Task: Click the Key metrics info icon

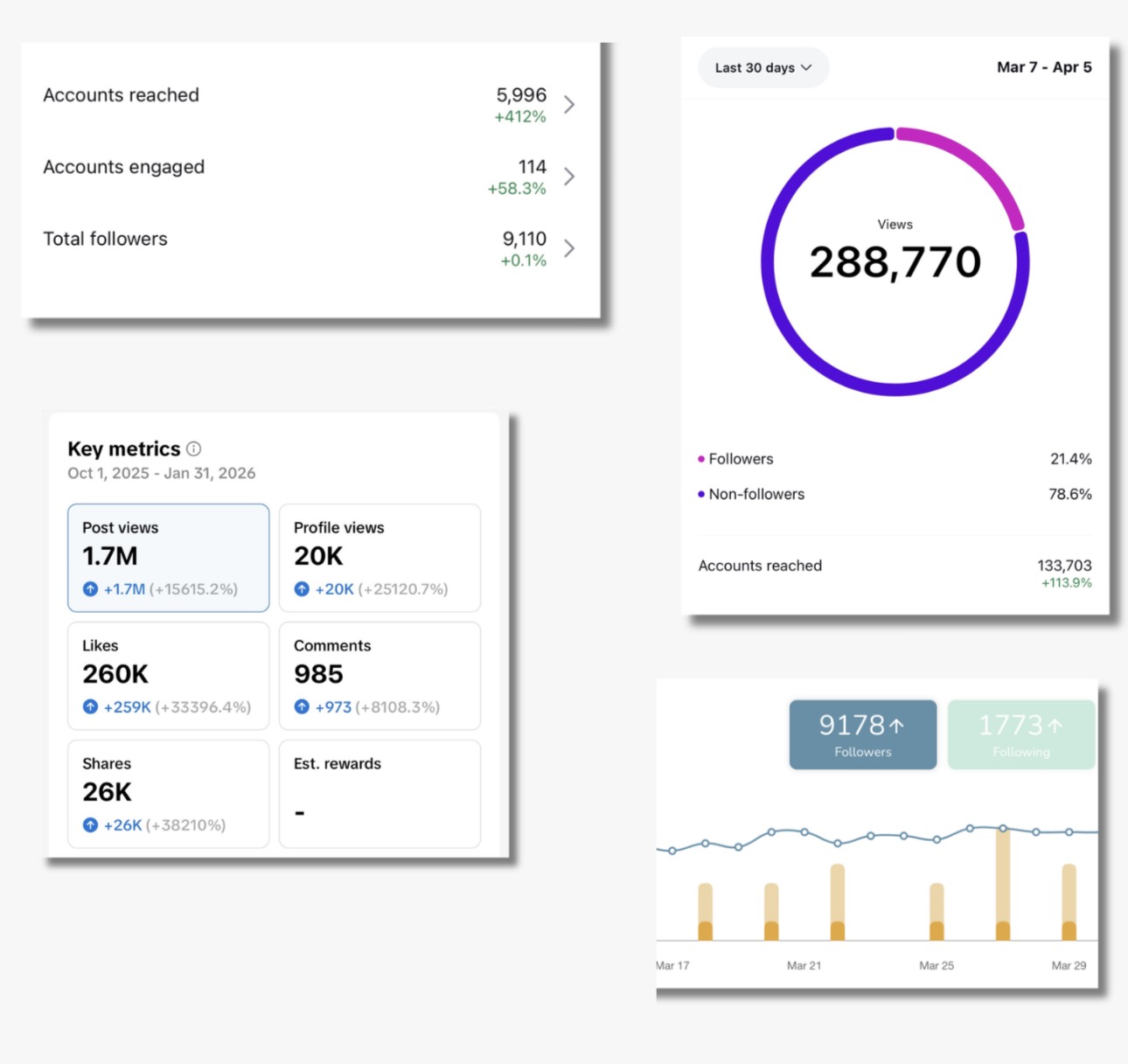Action: point(194,449)
